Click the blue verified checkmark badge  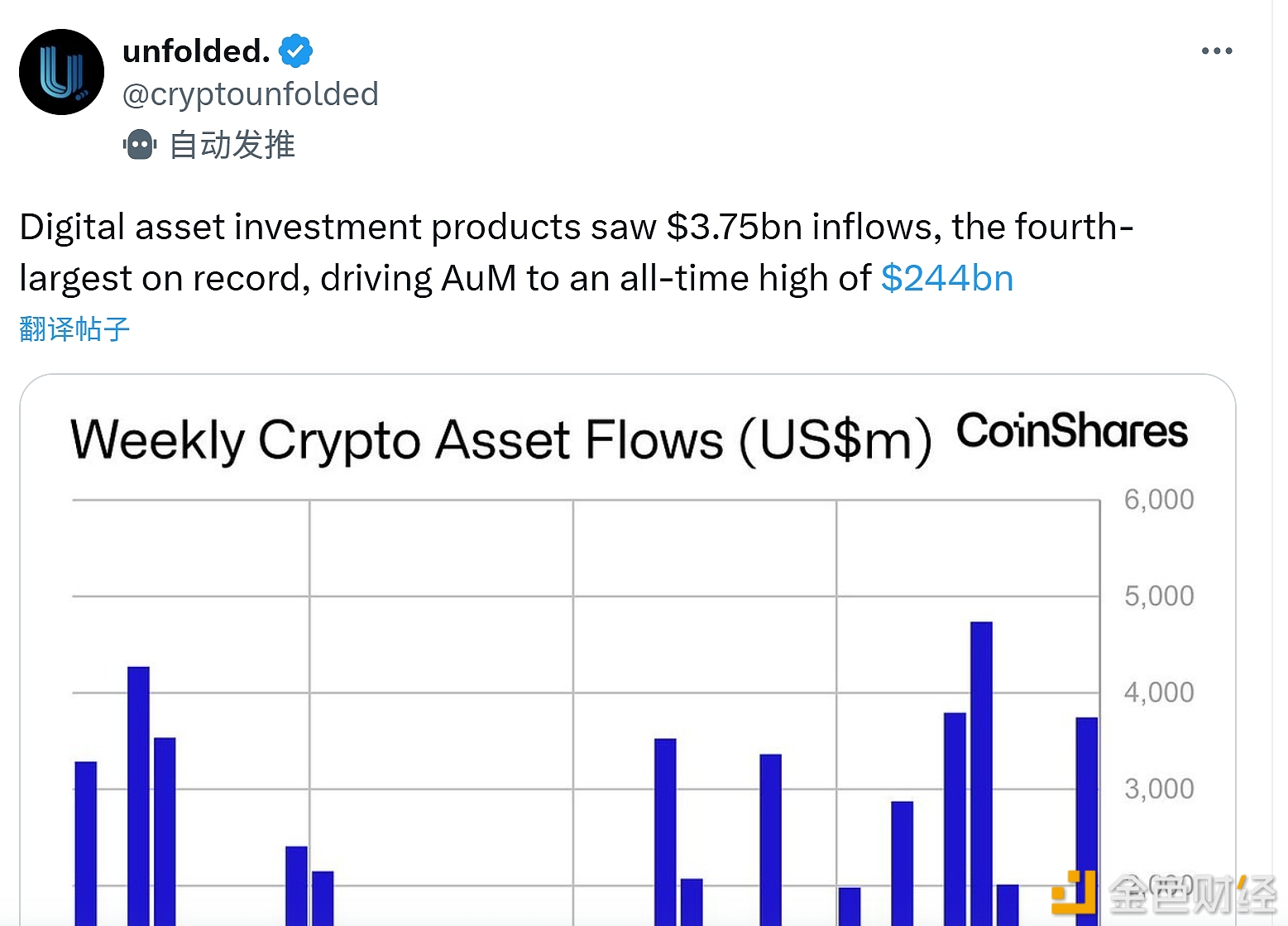295,51
